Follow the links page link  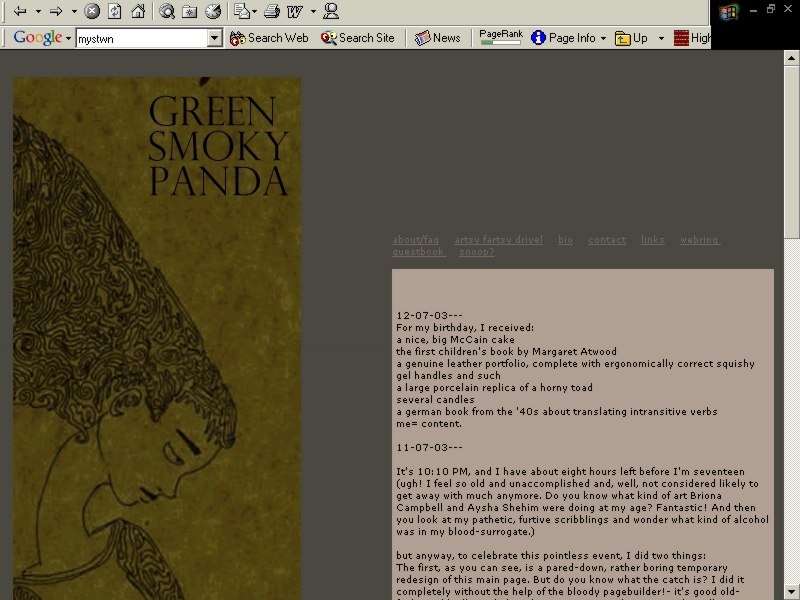[653, 240]
